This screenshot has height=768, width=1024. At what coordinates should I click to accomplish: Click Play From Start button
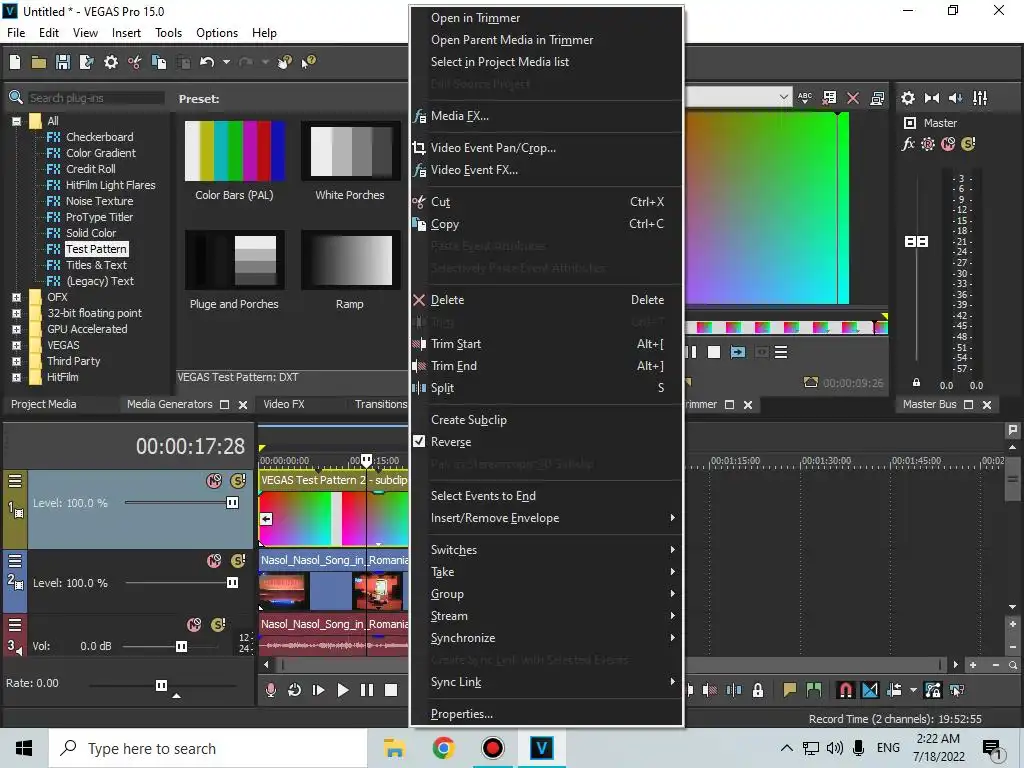coord(319,690)
